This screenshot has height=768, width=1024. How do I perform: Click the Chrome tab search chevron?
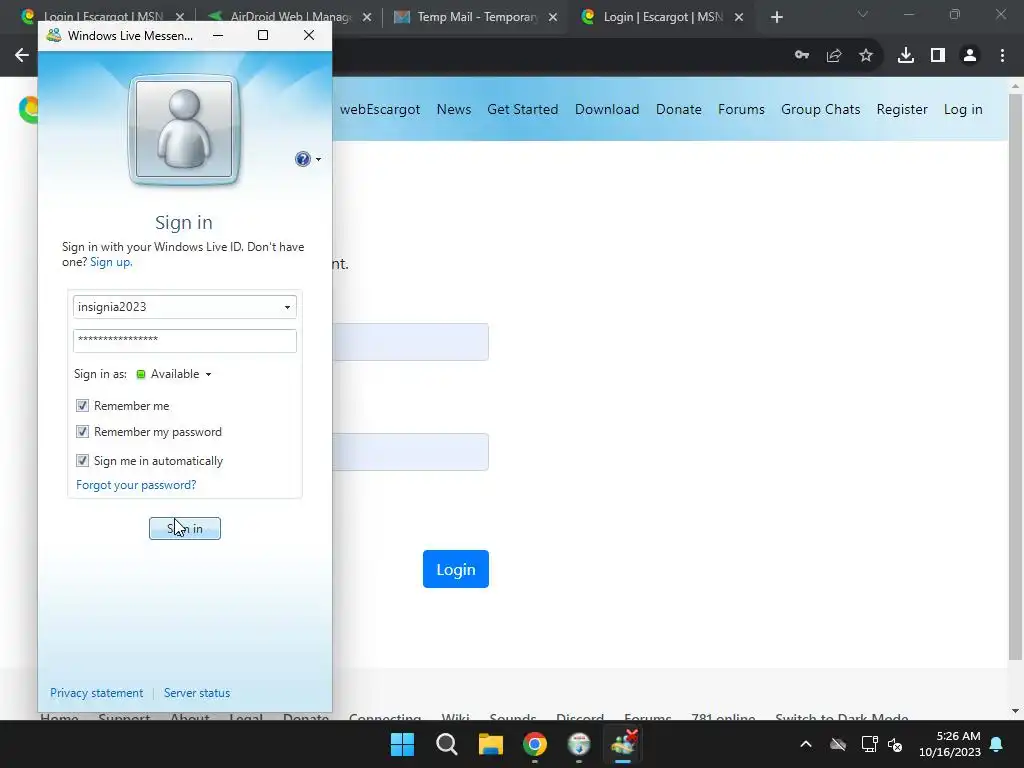click(x=863, y=14)
